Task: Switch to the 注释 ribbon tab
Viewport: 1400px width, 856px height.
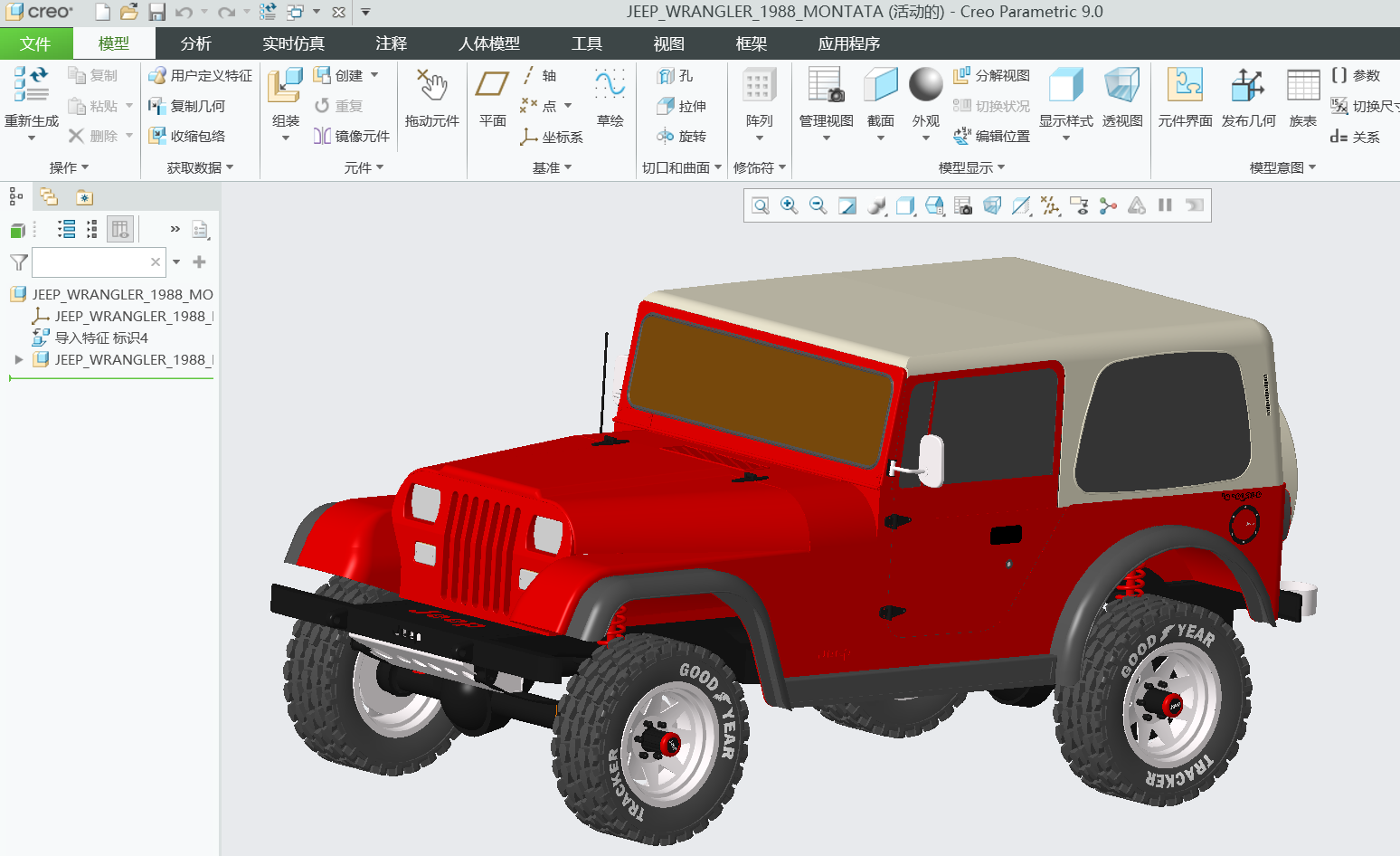Action: [x=391, y=43]
